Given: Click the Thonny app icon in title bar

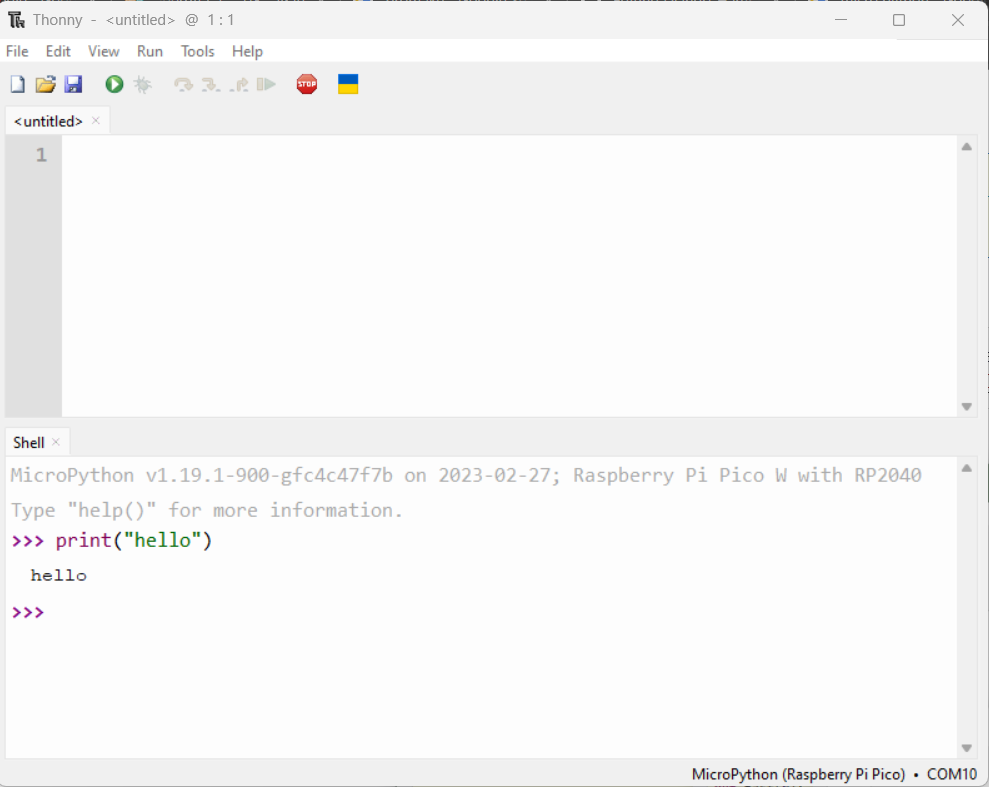Looking at the screenshot, I should click(x=17, y=20).
